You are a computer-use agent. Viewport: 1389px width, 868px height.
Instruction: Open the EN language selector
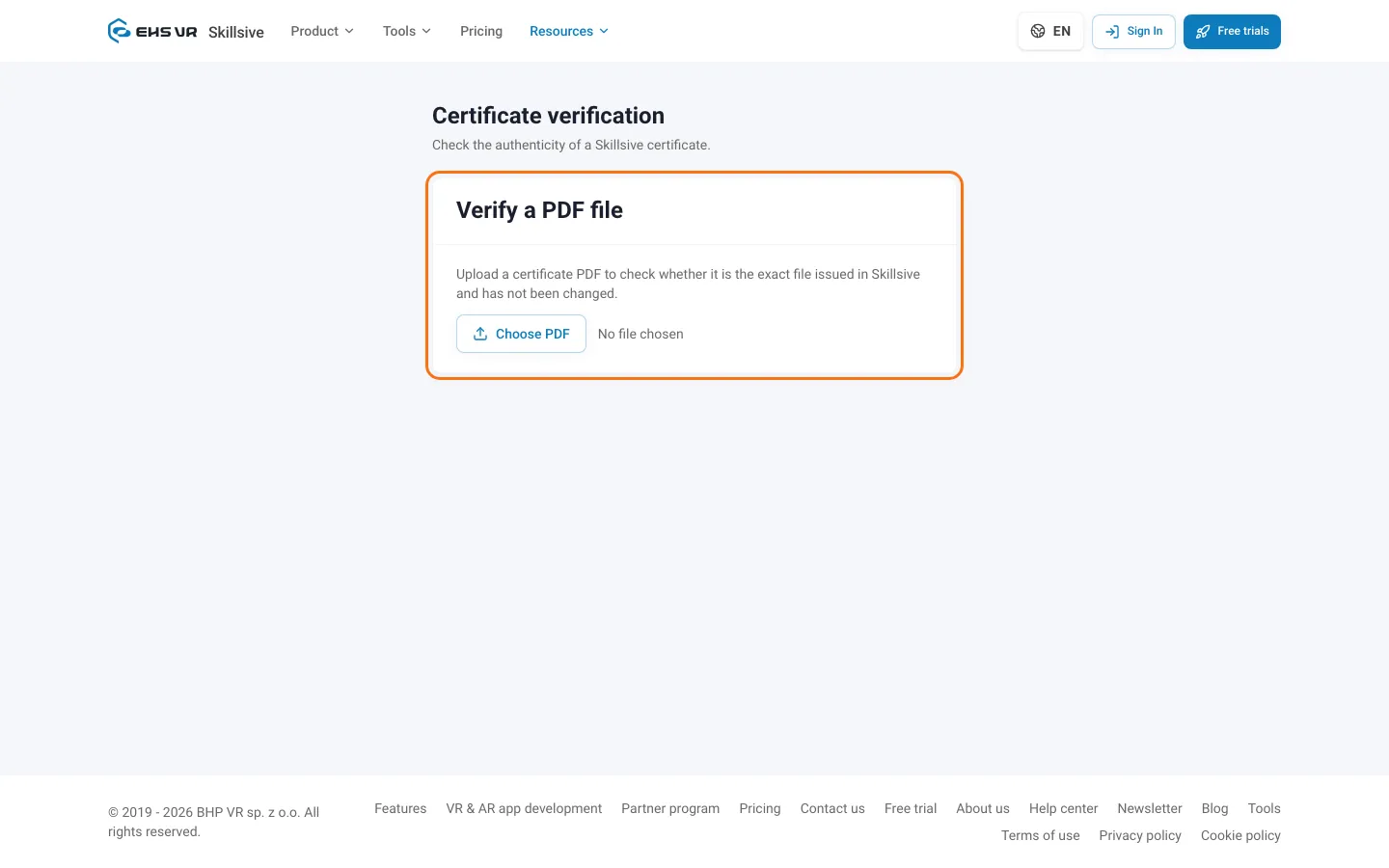1050,32
